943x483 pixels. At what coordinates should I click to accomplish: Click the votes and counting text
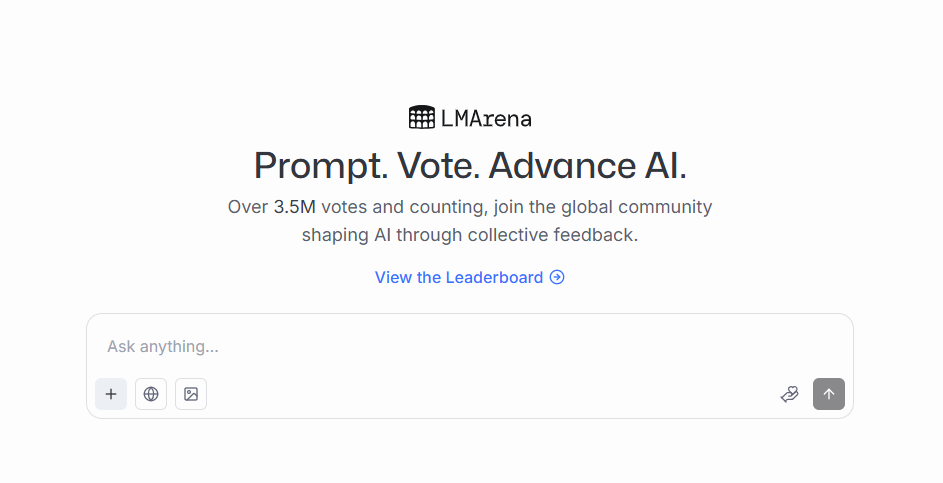398,207
